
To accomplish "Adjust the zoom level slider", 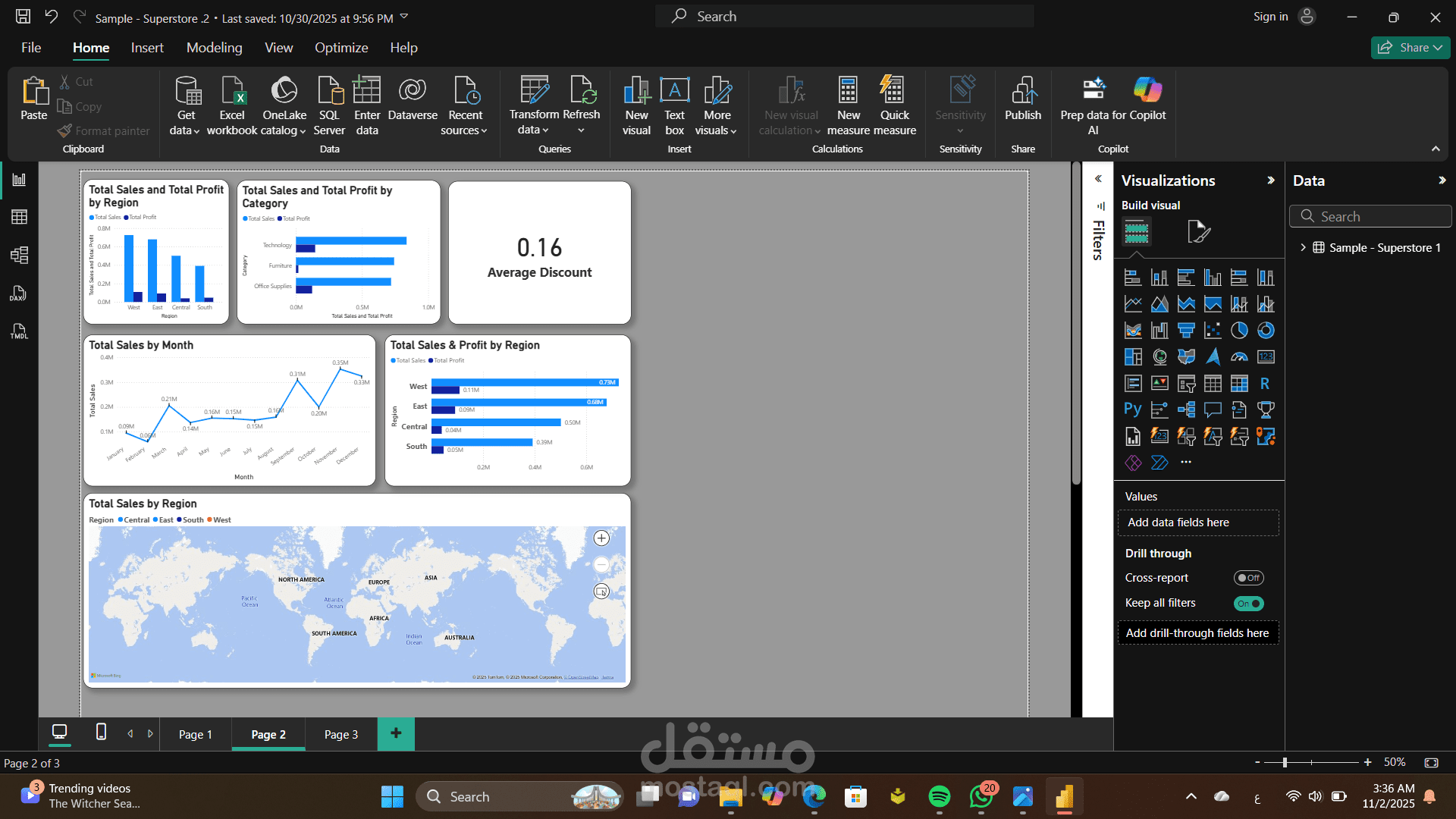I will 1285,762.
